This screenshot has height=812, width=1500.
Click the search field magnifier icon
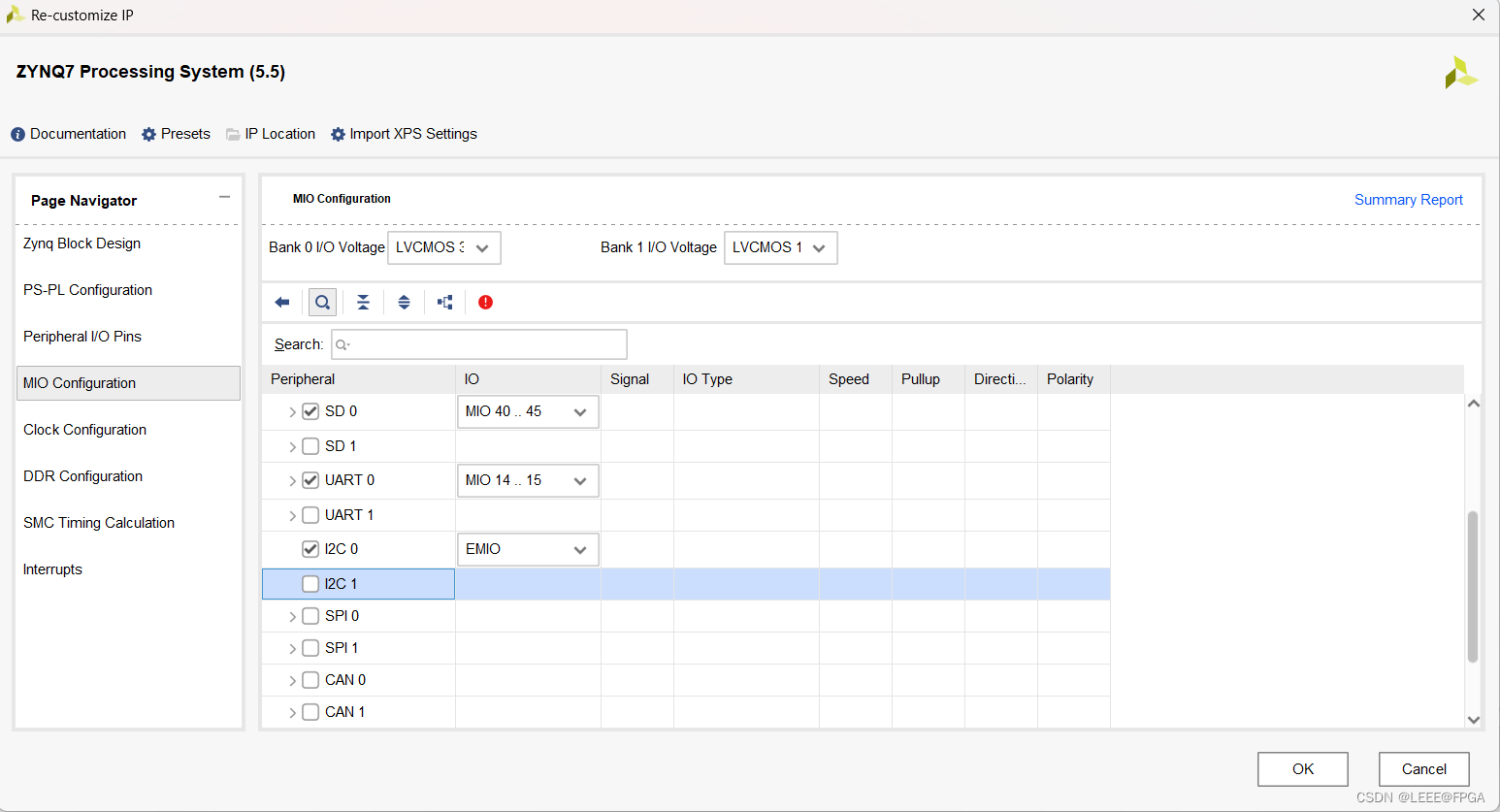coord(342,344)
